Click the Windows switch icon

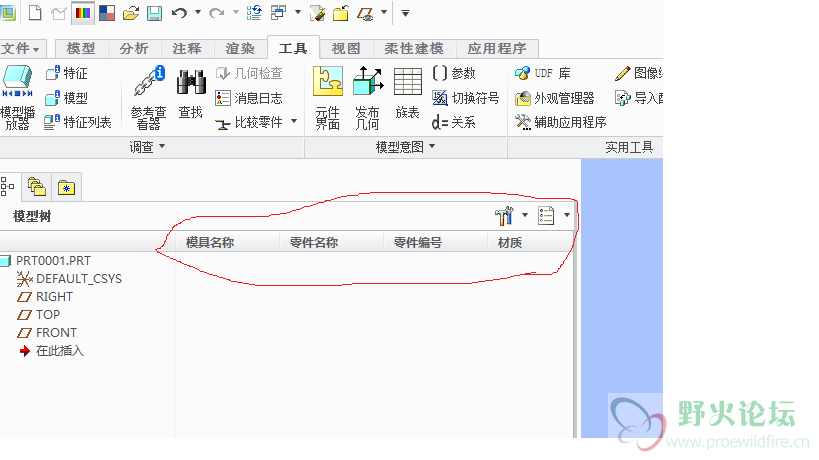pyautogui.click(x=278, y=13)
